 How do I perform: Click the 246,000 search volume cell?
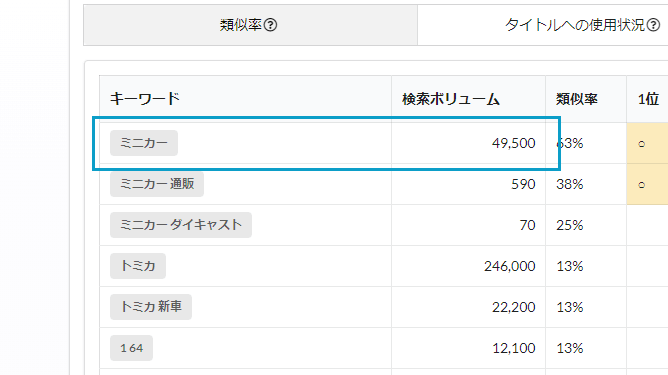[x=510, y=266]
